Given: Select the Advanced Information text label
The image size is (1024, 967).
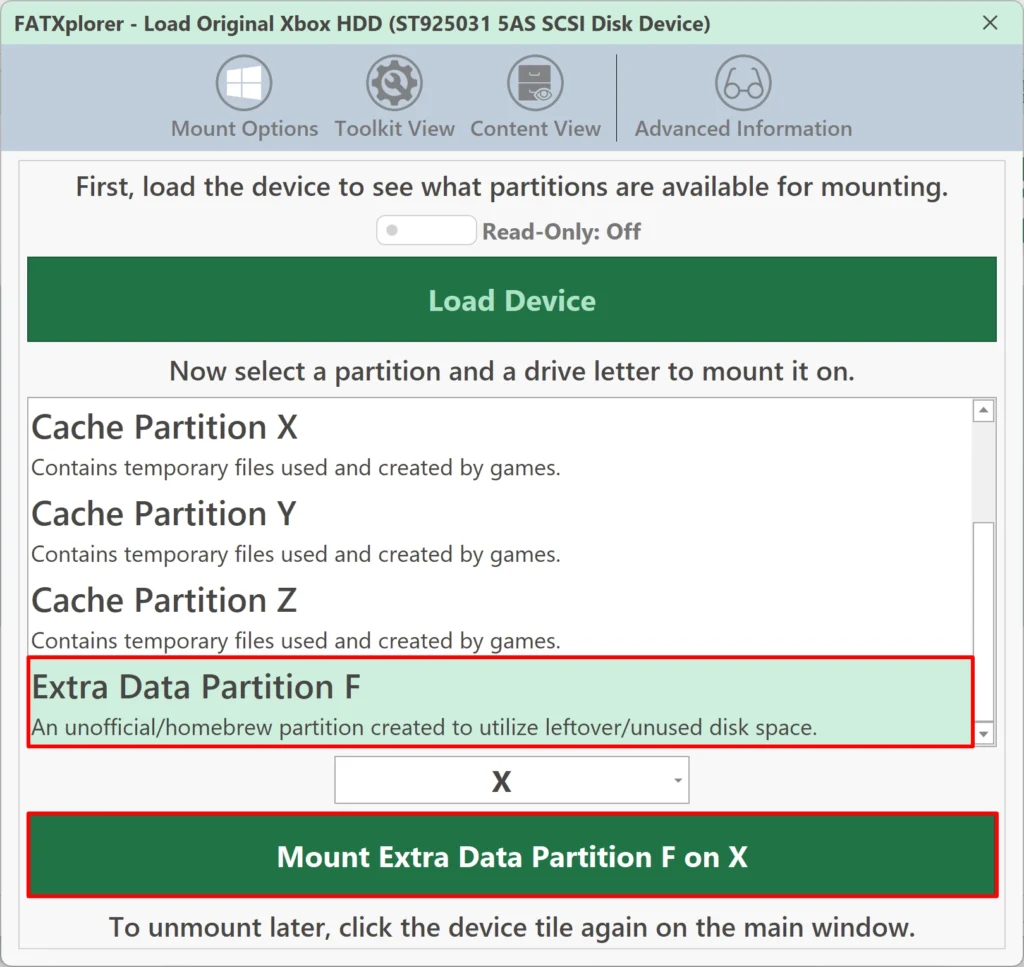Looking at the screenshot, I should 743,129.
